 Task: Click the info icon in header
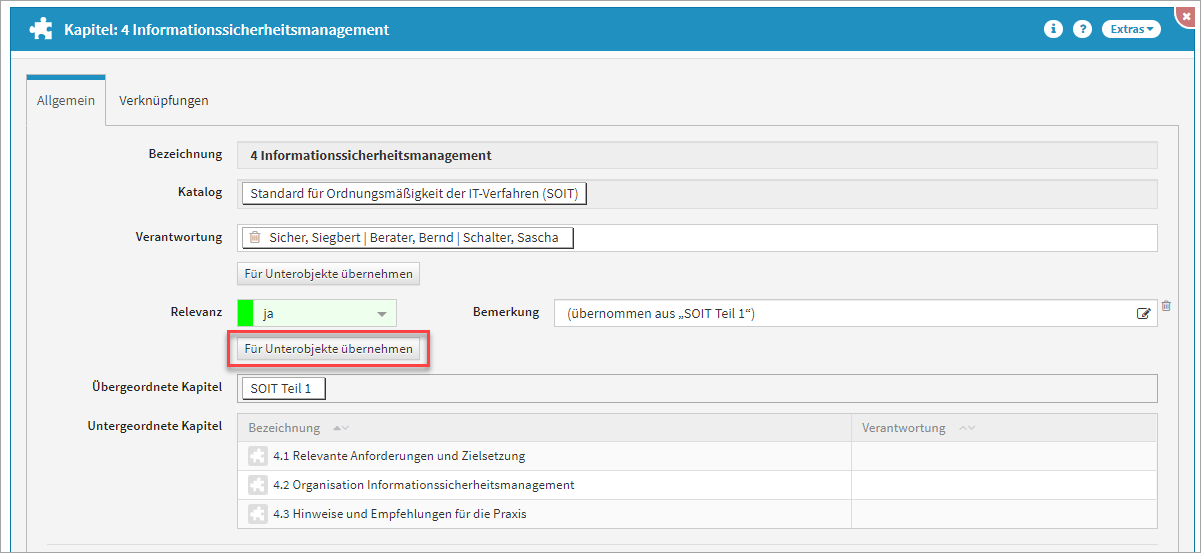1052,30
